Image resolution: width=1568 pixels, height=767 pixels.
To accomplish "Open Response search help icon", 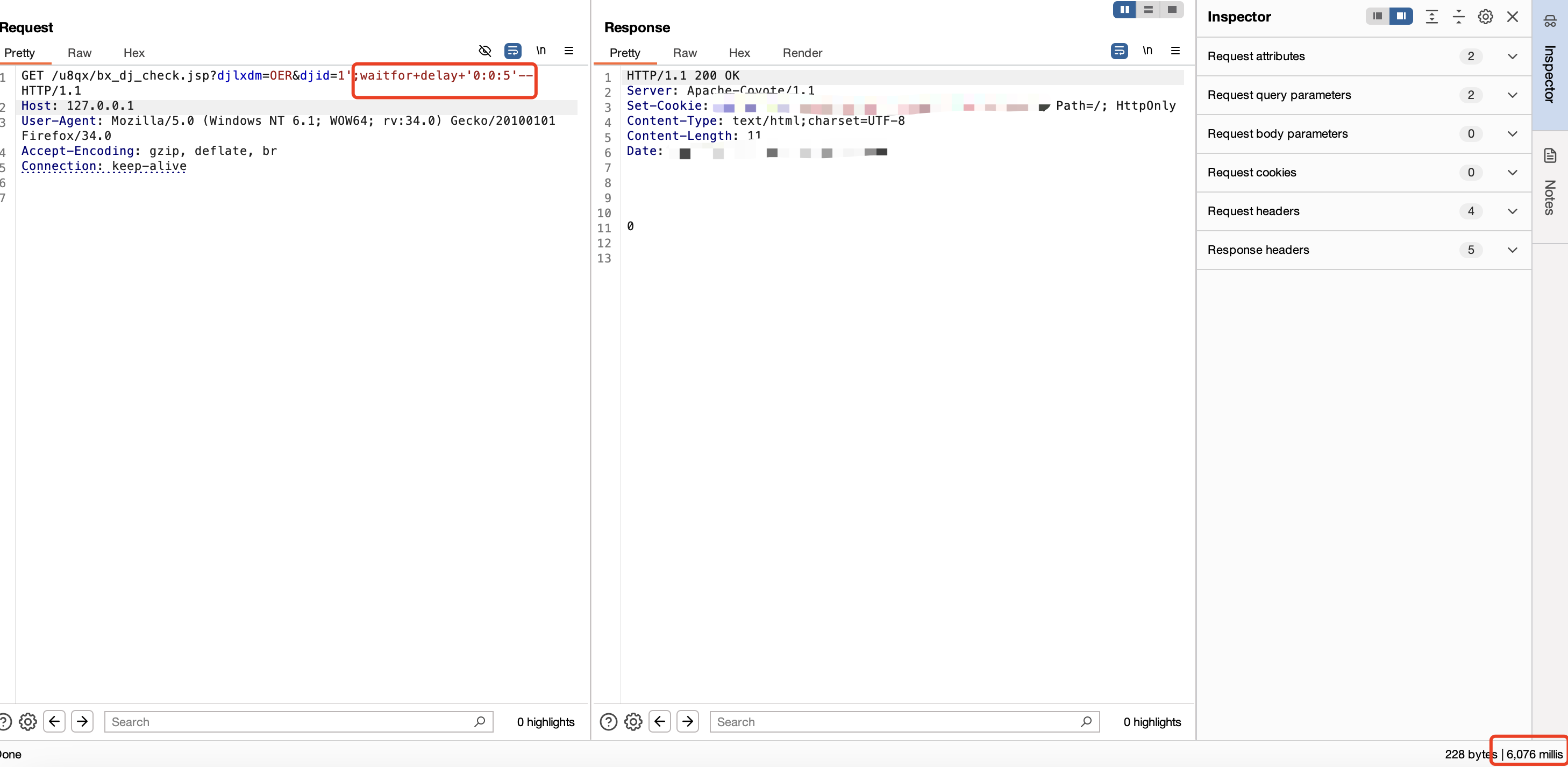I will 608,722.
